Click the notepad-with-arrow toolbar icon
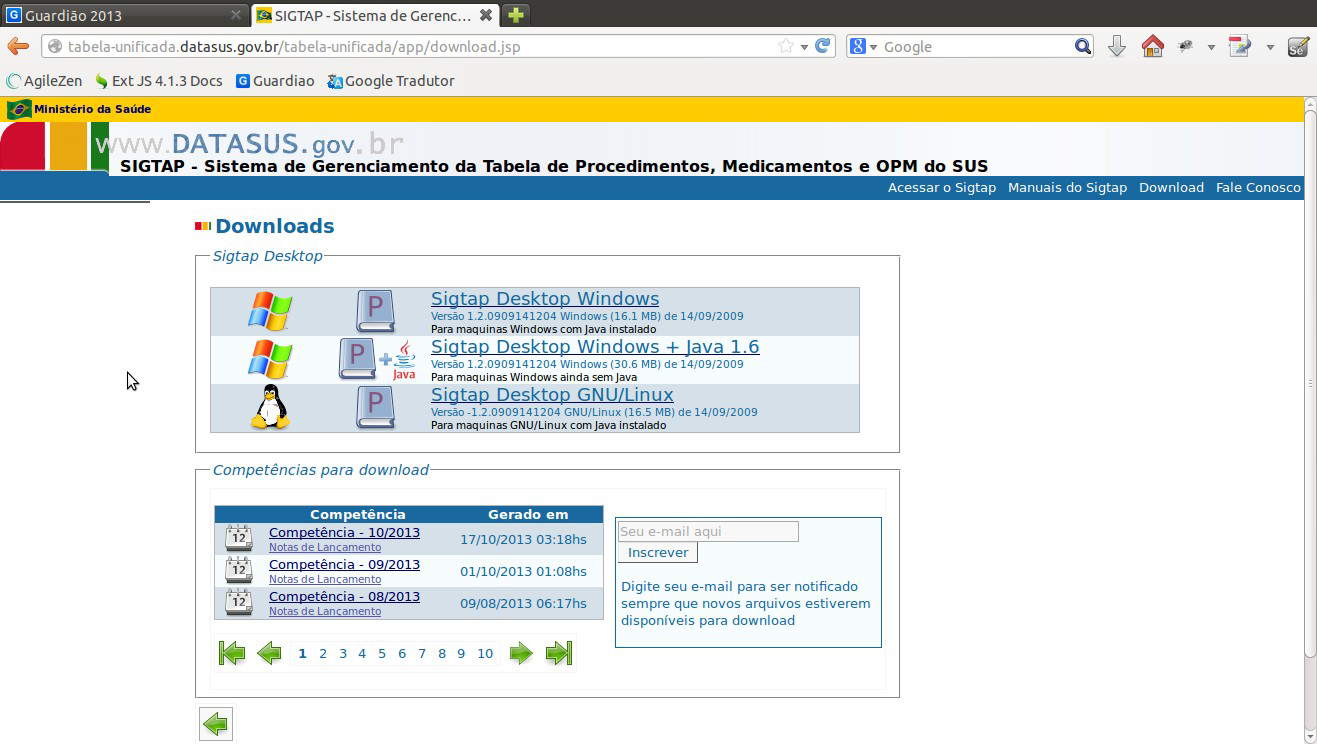 (1240, 46)
